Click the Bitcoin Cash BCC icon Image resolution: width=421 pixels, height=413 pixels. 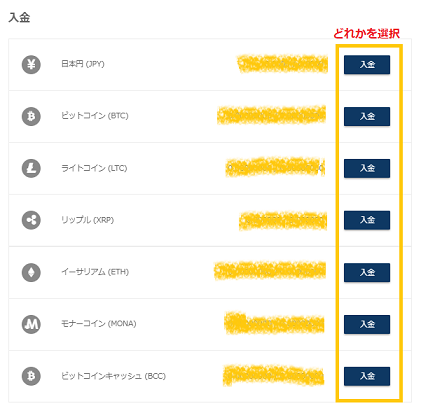pos(31,376)
